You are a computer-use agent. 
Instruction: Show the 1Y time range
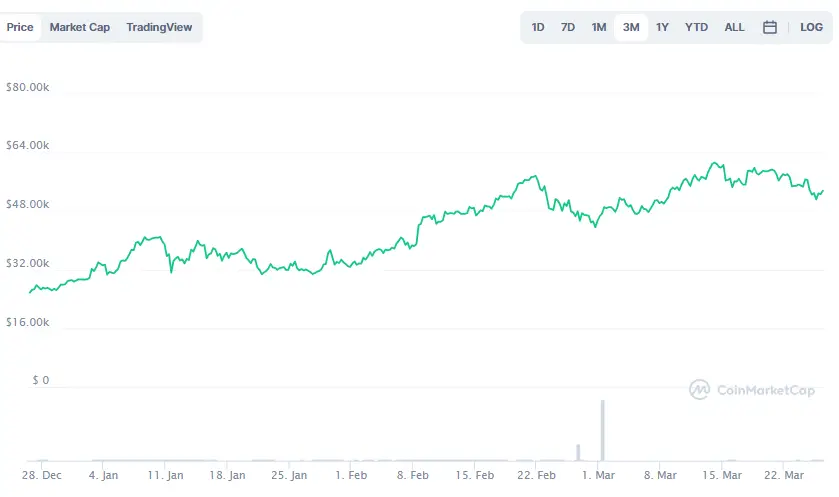[x=662, y=27]
